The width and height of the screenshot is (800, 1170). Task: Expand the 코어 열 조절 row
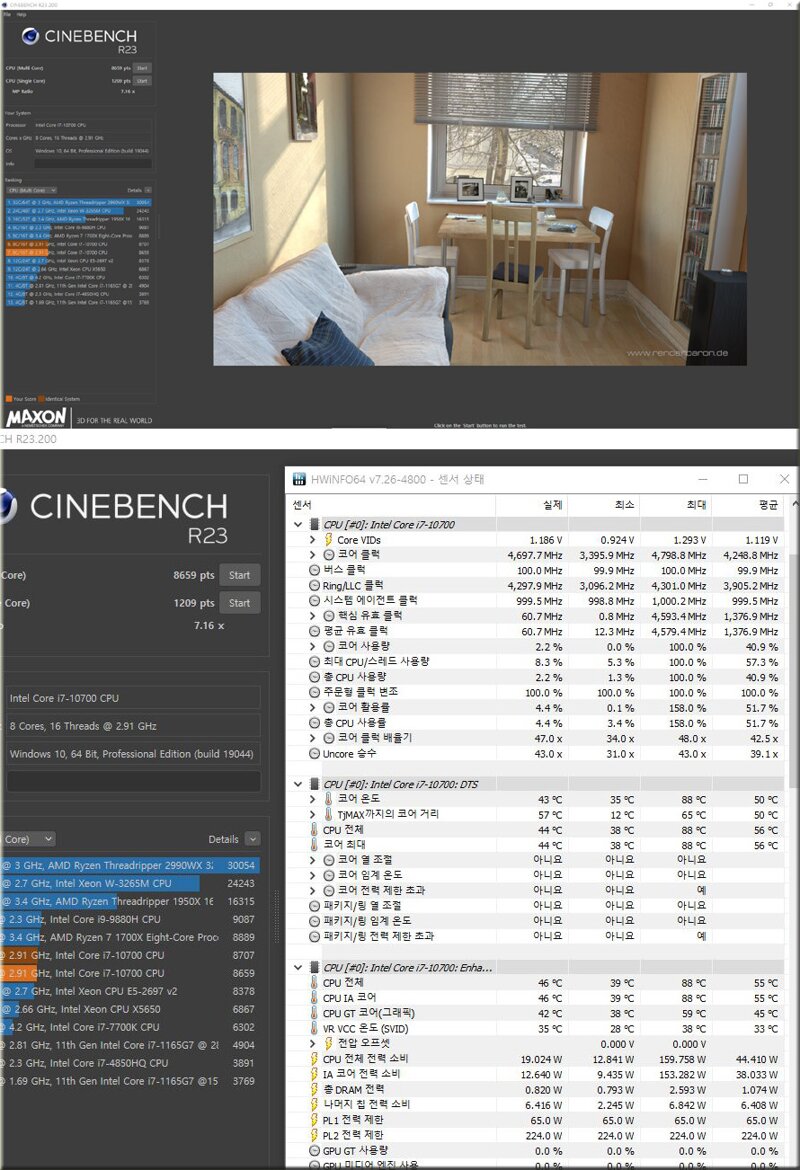point(313,860)
